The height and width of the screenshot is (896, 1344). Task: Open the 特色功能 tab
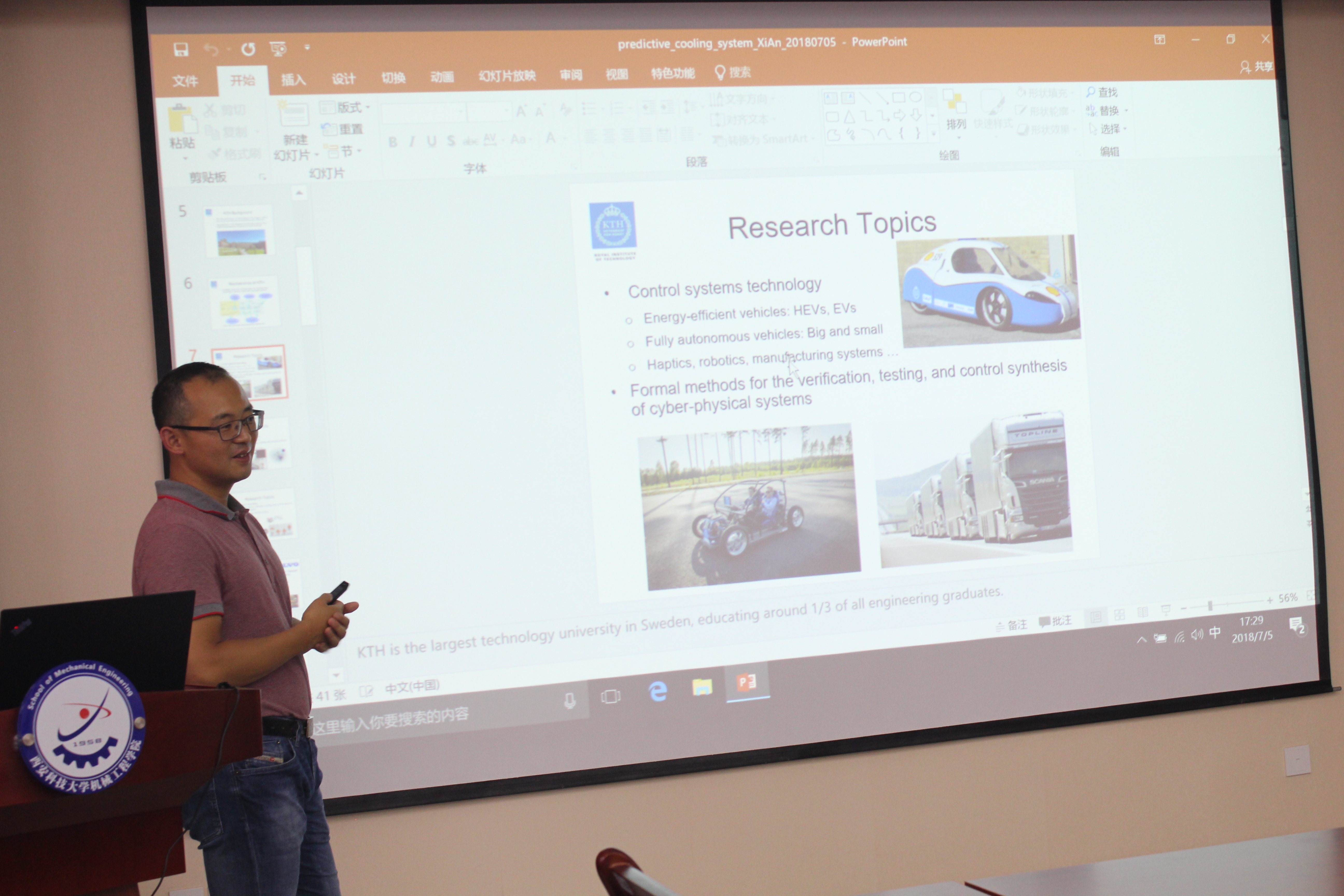tap(673, 73)
